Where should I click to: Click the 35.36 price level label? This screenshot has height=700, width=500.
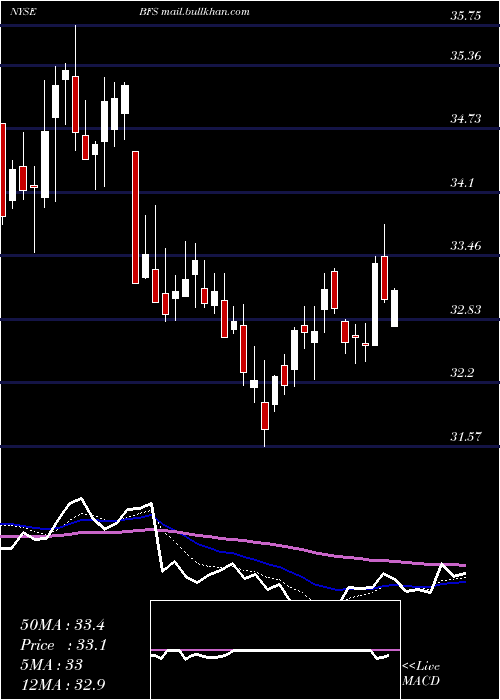pos(466,56)
